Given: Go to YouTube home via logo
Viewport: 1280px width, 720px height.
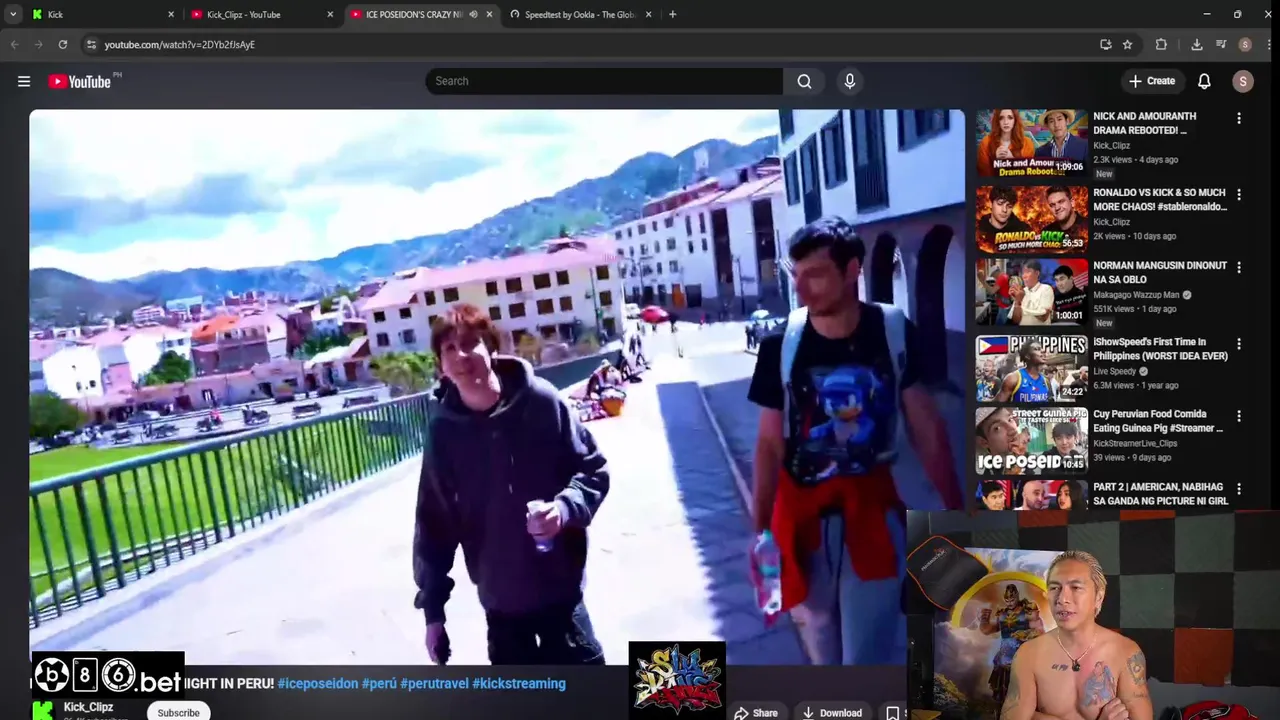Looking at the screenshot, I should click(79, 82).
